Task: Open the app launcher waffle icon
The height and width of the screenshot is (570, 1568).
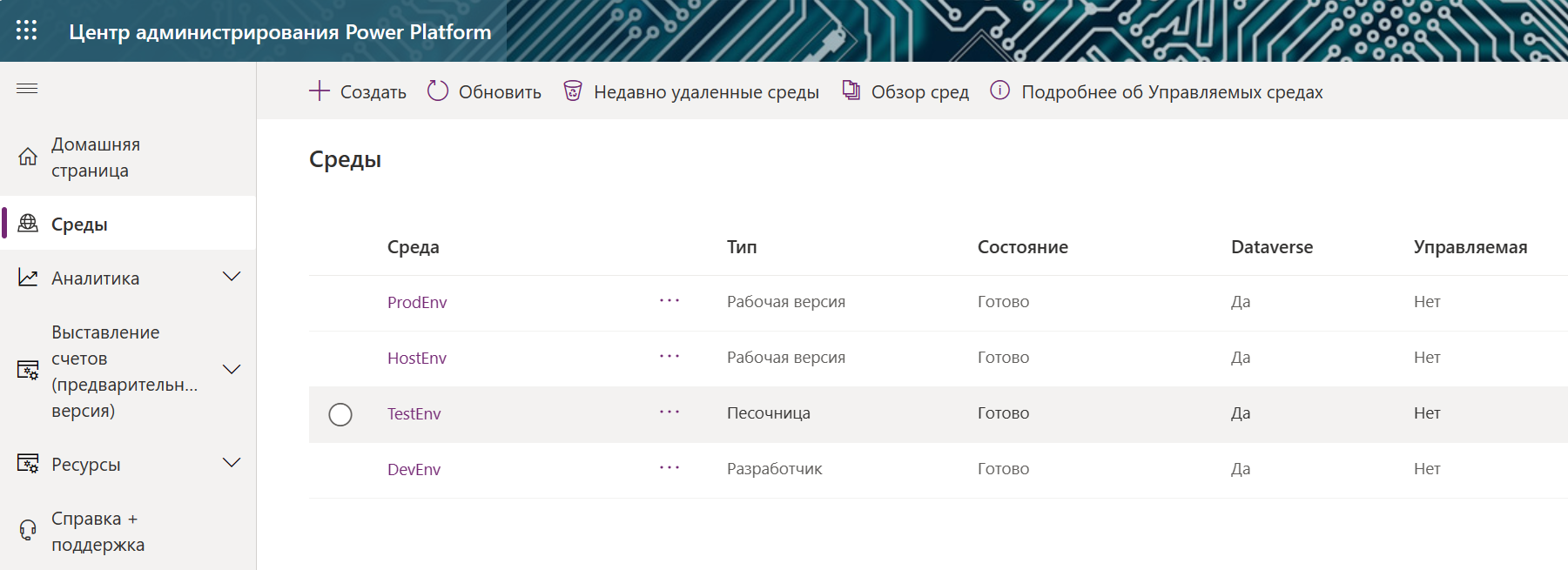Action: tap(27, 30)
